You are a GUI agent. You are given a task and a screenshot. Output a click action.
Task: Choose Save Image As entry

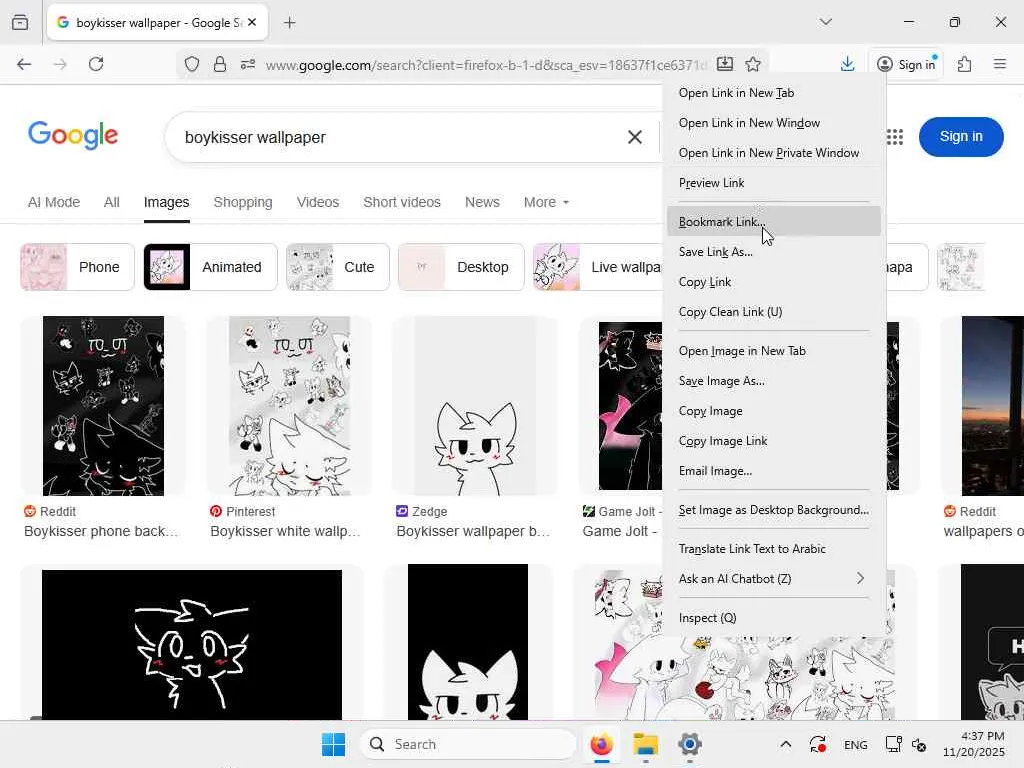[x=774, y=381]
